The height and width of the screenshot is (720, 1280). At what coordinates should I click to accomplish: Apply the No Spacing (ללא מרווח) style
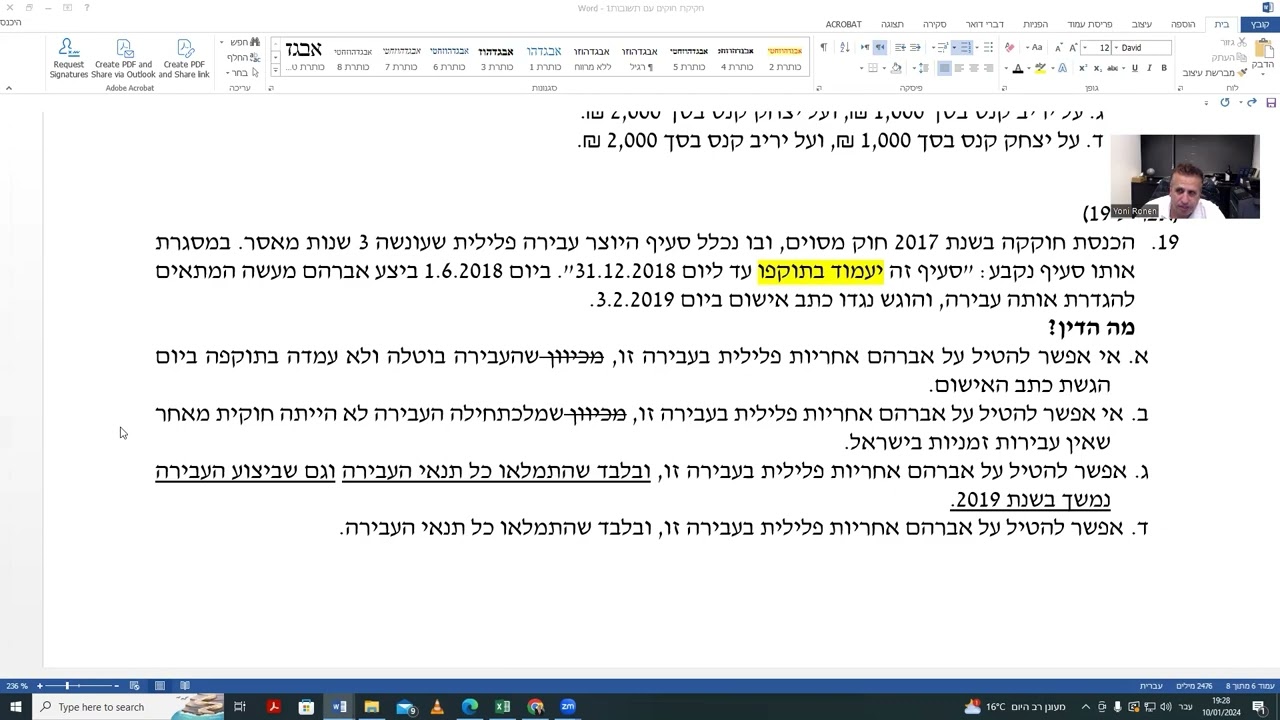pos(591,58)
